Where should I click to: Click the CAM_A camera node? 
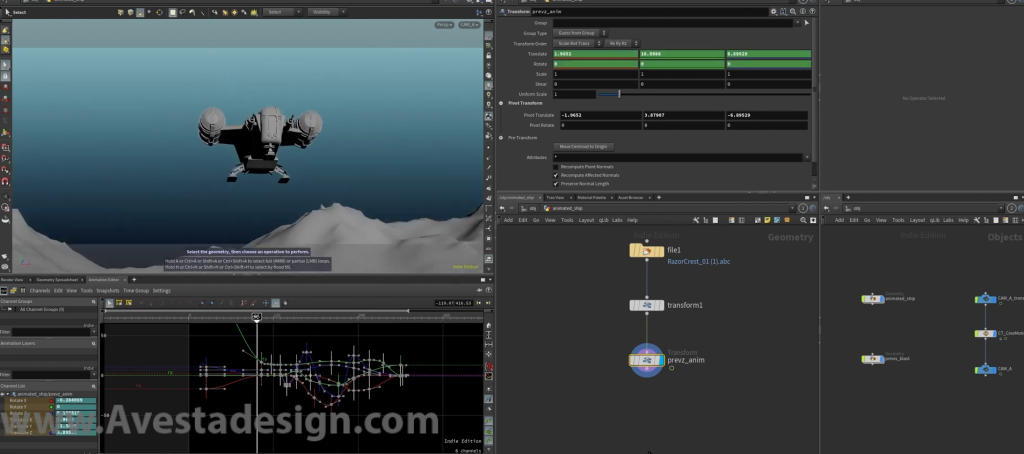coord(985,370)
